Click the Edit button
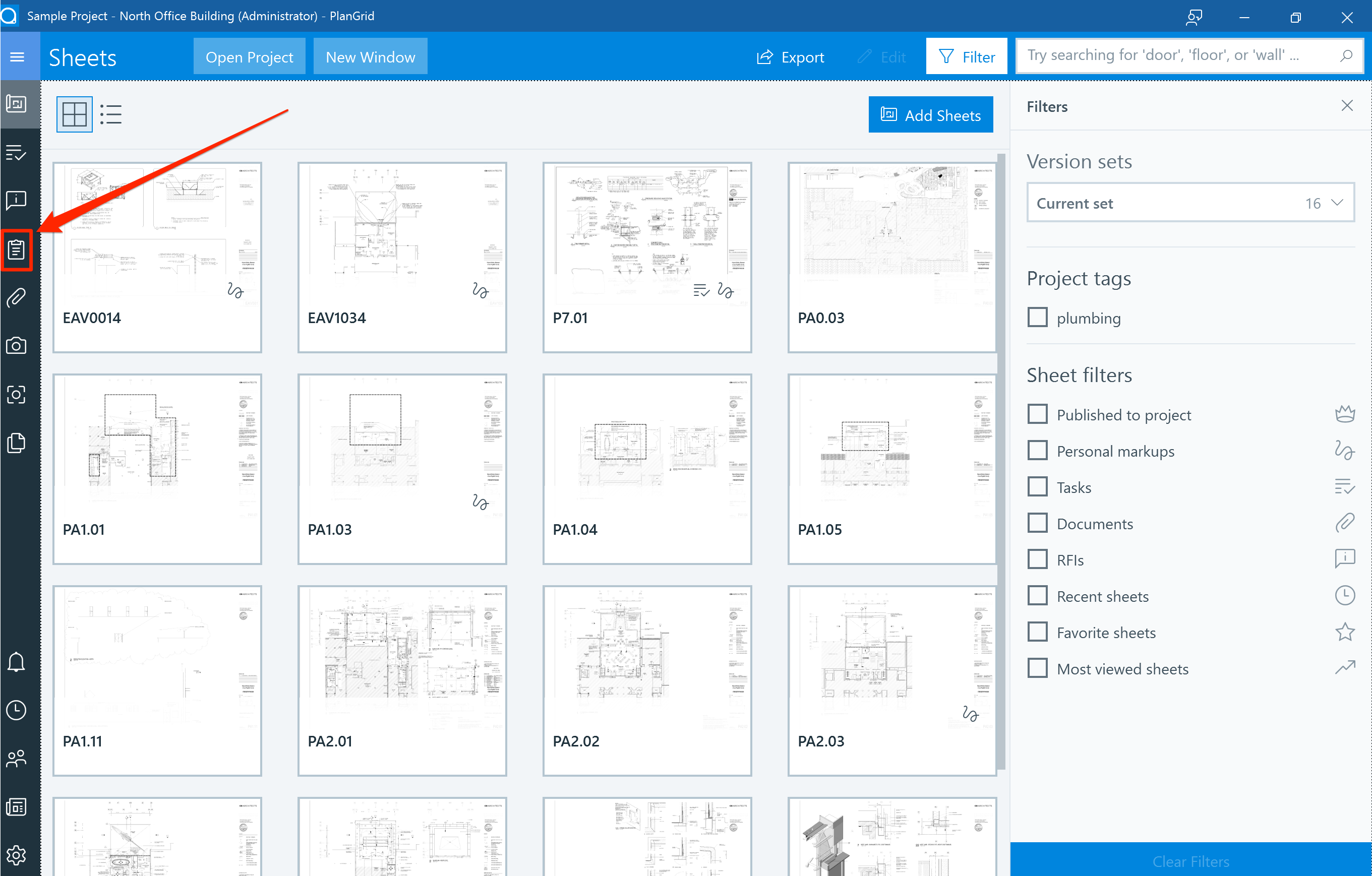 882,57
